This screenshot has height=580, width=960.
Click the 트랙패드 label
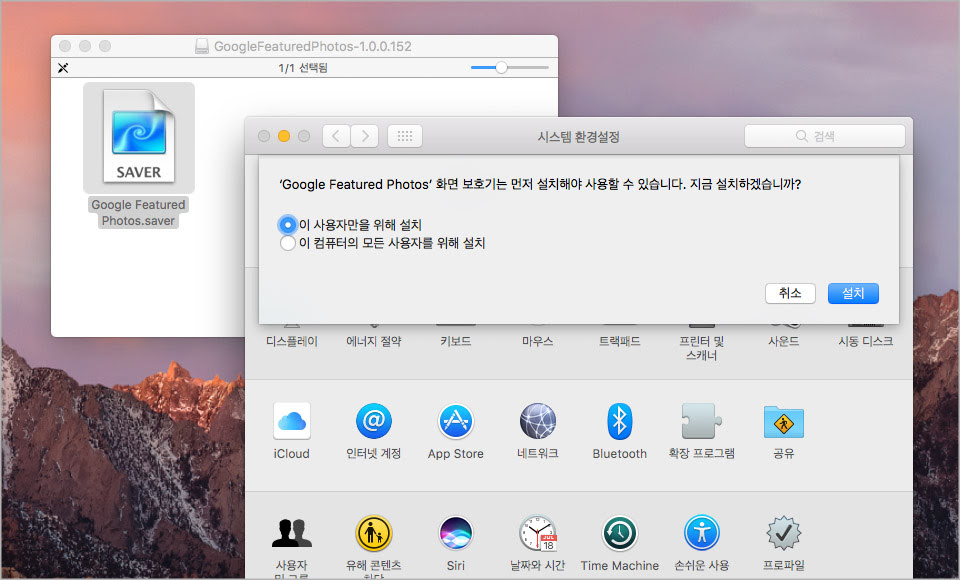click(620, 341)
